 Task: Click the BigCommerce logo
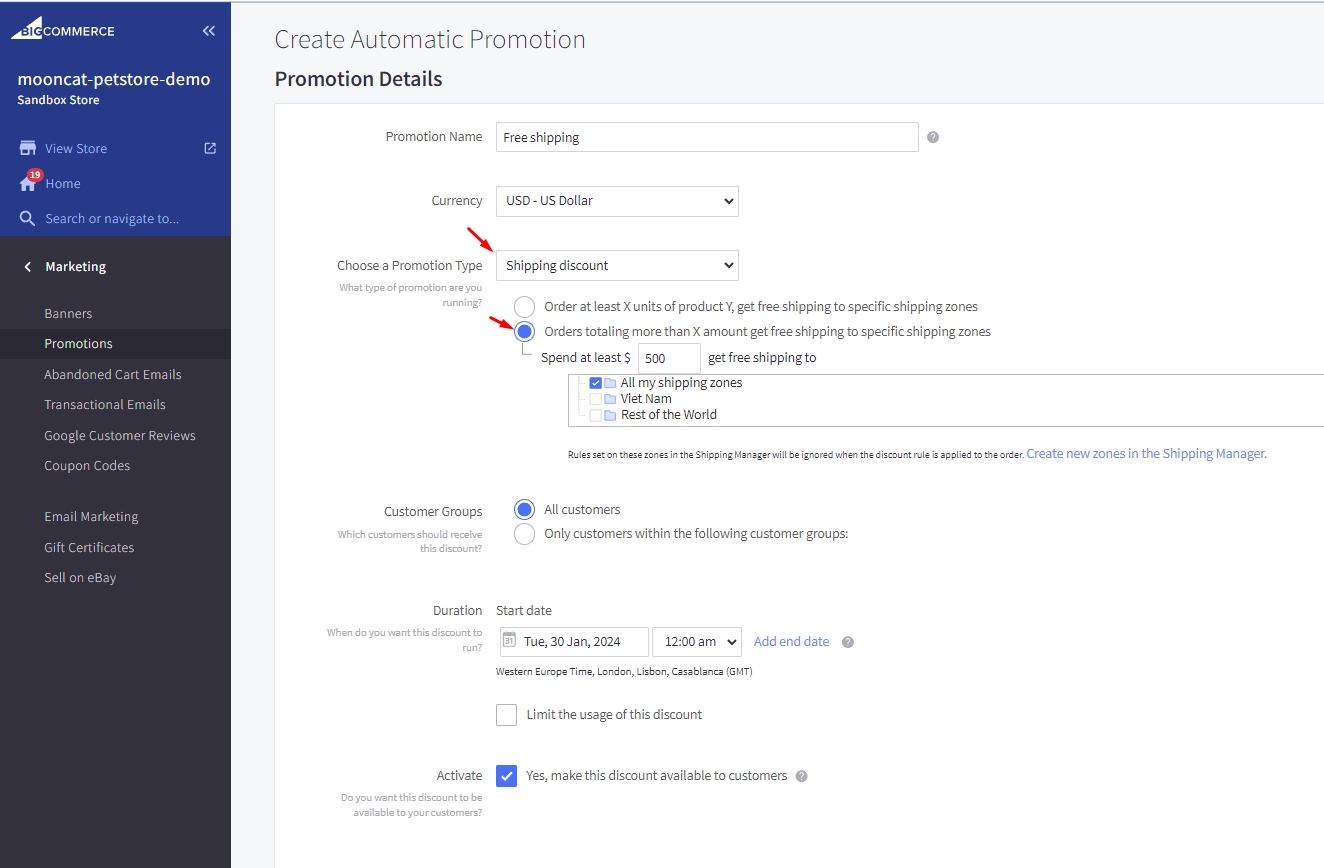click(x=63, y=29)
